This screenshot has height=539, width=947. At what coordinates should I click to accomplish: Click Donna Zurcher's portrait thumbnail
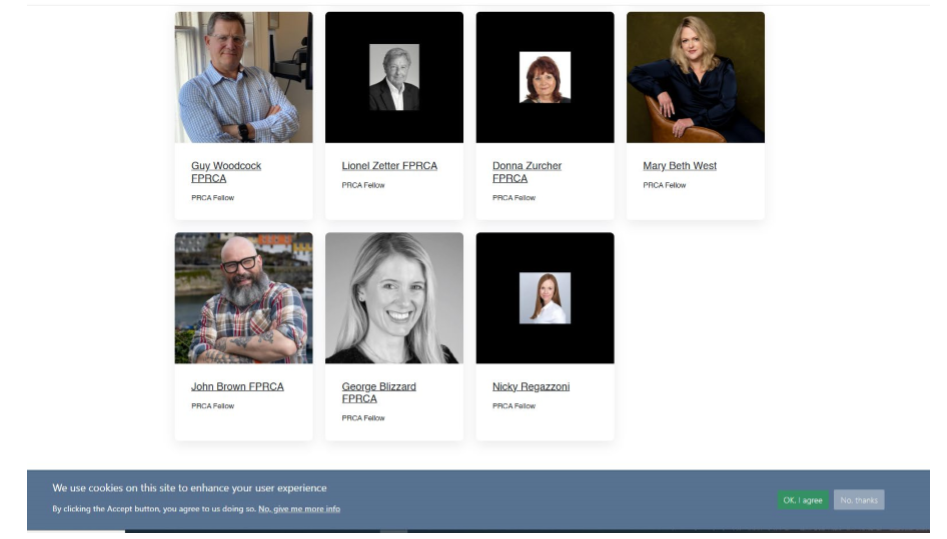pos(545,77)
